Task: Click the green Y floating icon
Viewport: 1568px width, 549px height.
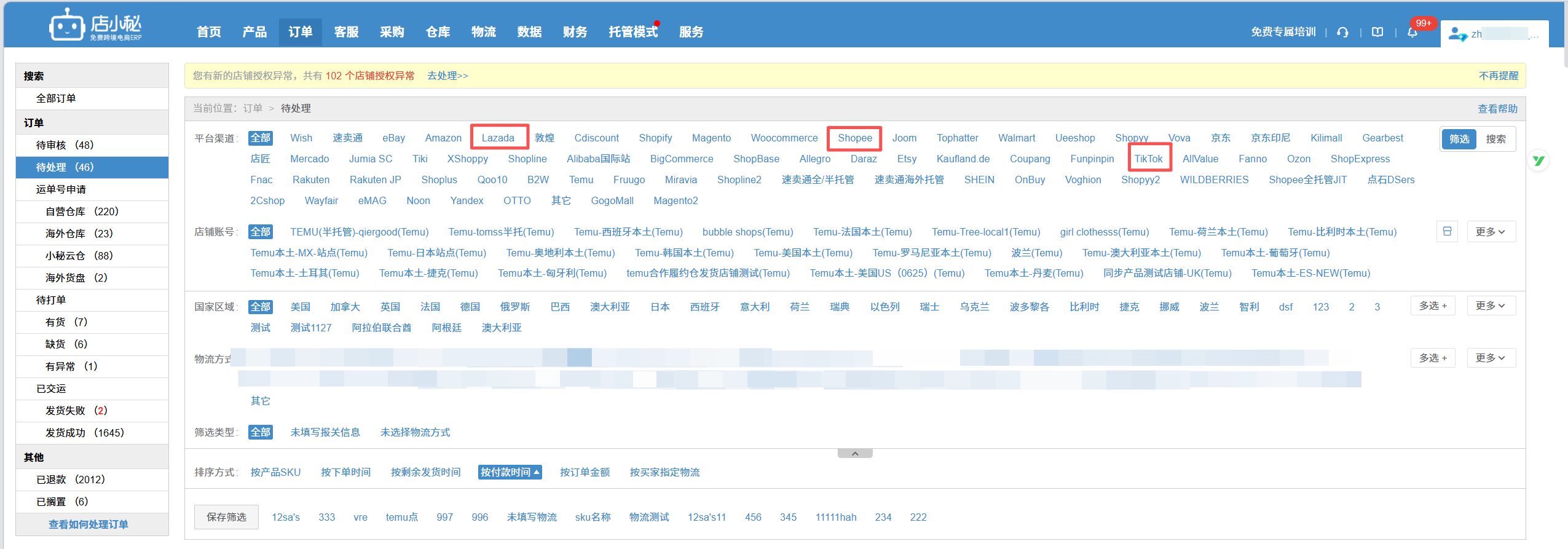Action: 1538,161
